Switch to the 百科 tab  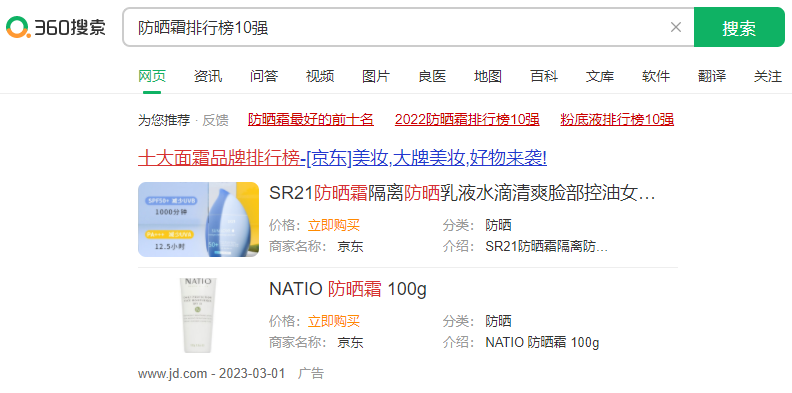[x=544, y=76]
